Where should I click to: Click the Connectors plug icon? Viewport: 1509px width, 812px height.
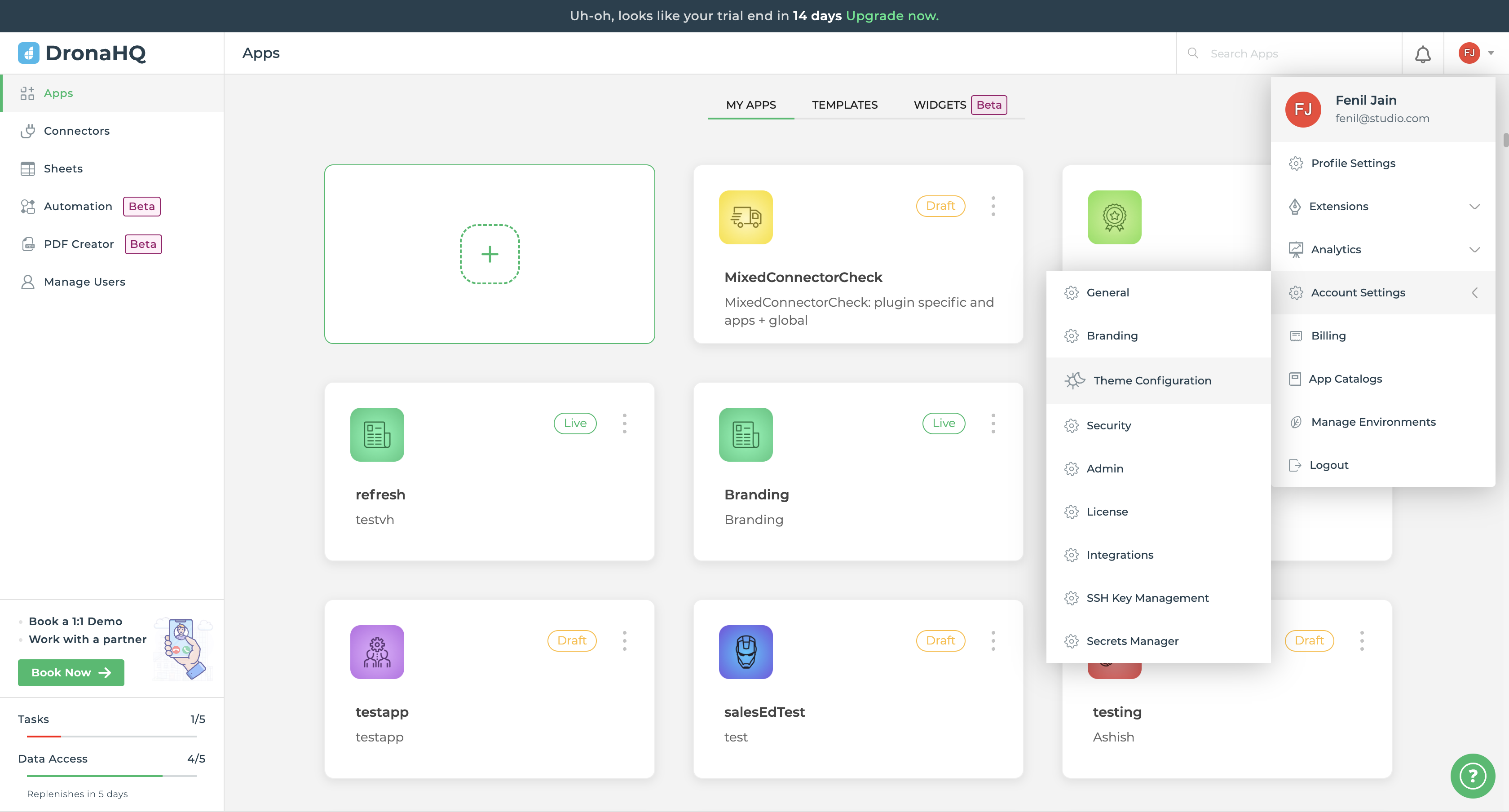pyautogui.click(x=27, y=131)
